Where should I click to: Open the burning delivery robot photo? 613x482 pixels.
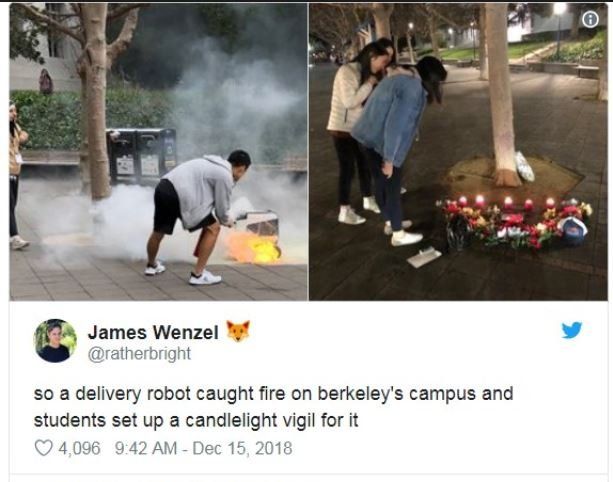click(x=158, y=152)
